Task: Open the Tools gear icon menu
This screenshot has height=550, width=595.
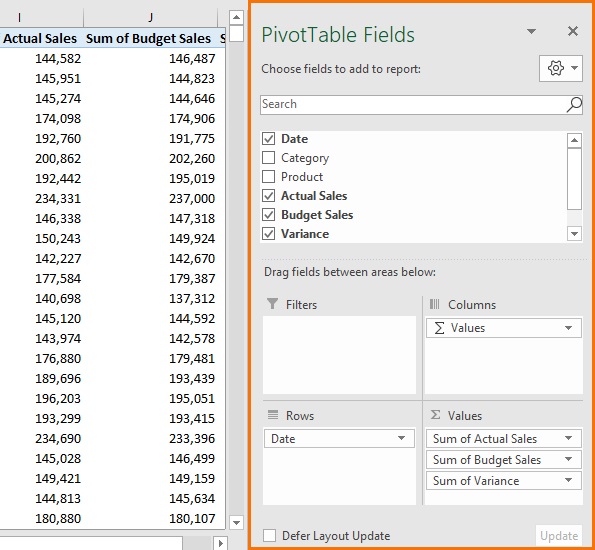Action: coord(560,68)
